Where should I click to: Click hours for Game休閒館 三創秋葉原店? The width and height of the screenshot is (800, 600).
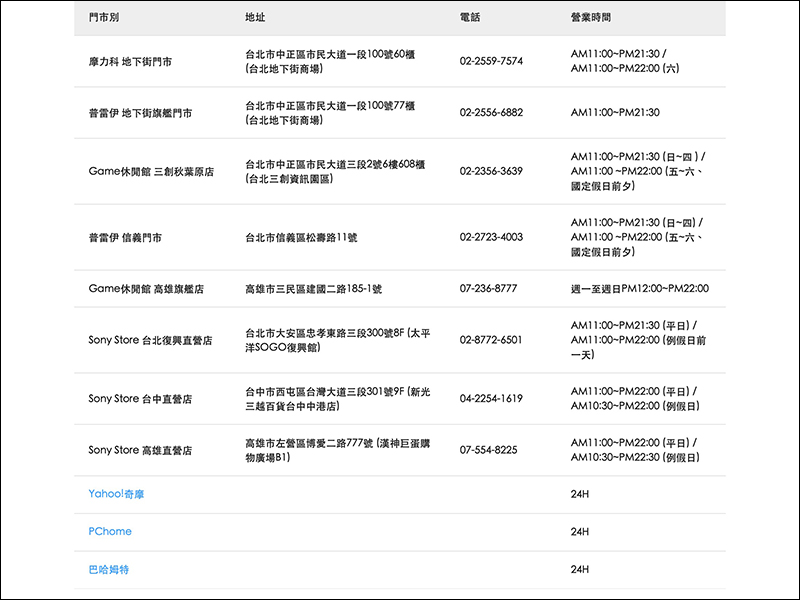[x=638, y=171]
